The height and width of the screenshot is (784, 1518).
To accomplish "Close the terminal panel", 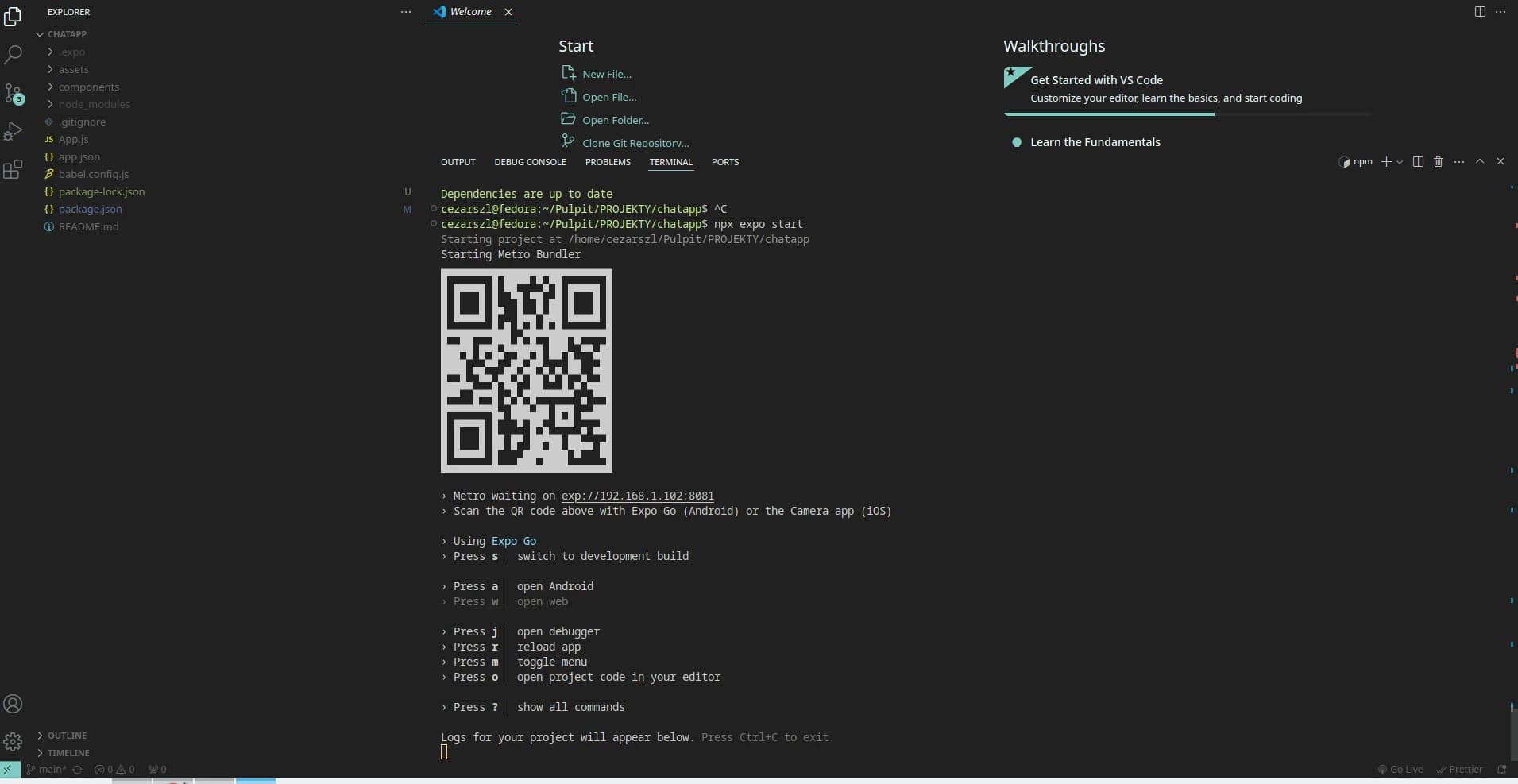I will (1501, 161).
